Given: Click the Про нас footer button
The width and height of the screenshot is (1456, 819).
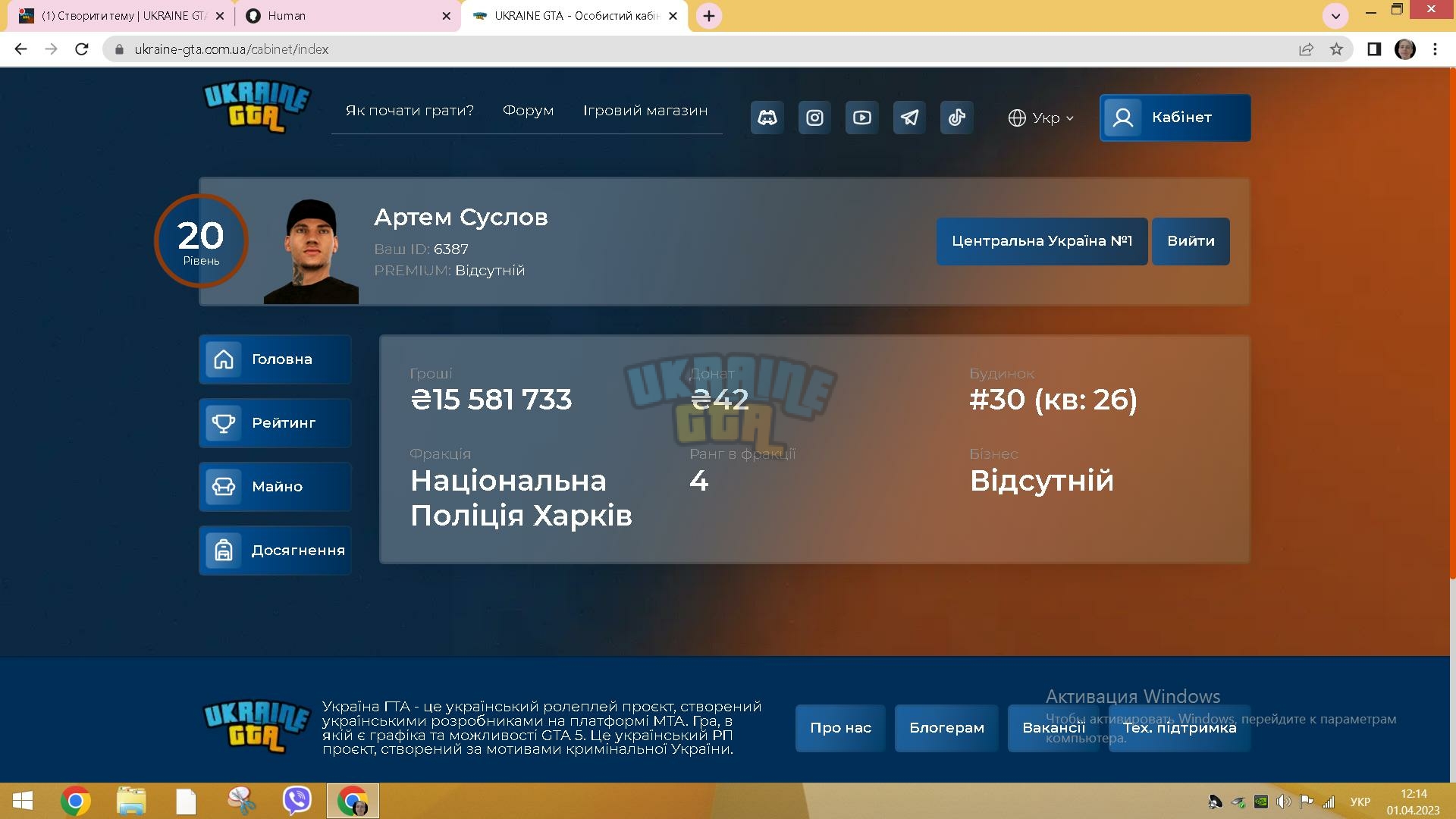Looking at the screenshot, I should (840, 728).
